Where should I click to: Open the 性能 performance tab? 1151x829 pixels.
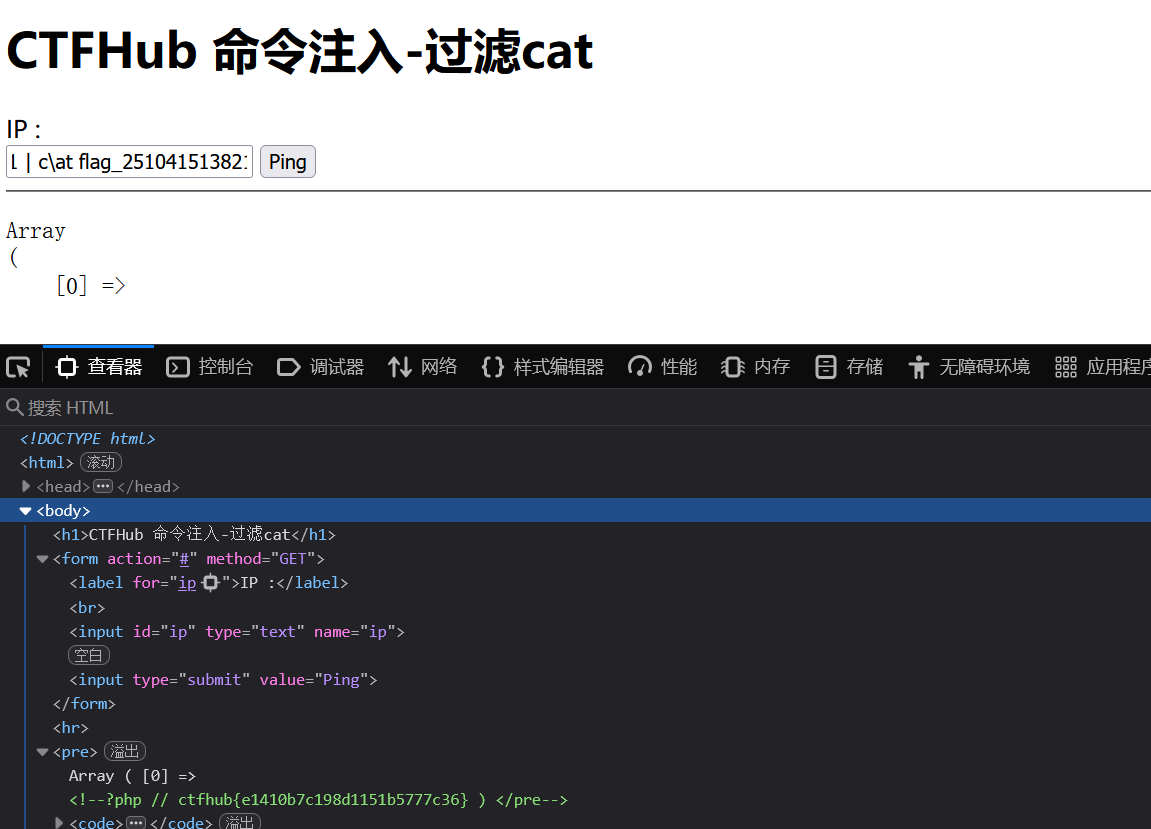click(x=663, y=367)
